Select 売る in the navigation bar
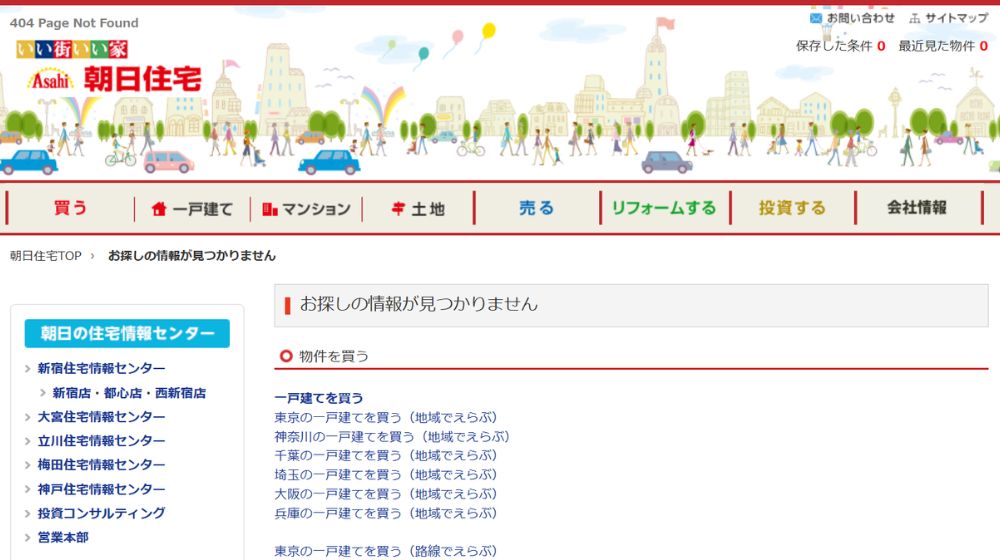Image resolution: width=1000 pixels, height=560 pixels. [x=536, y=208]
